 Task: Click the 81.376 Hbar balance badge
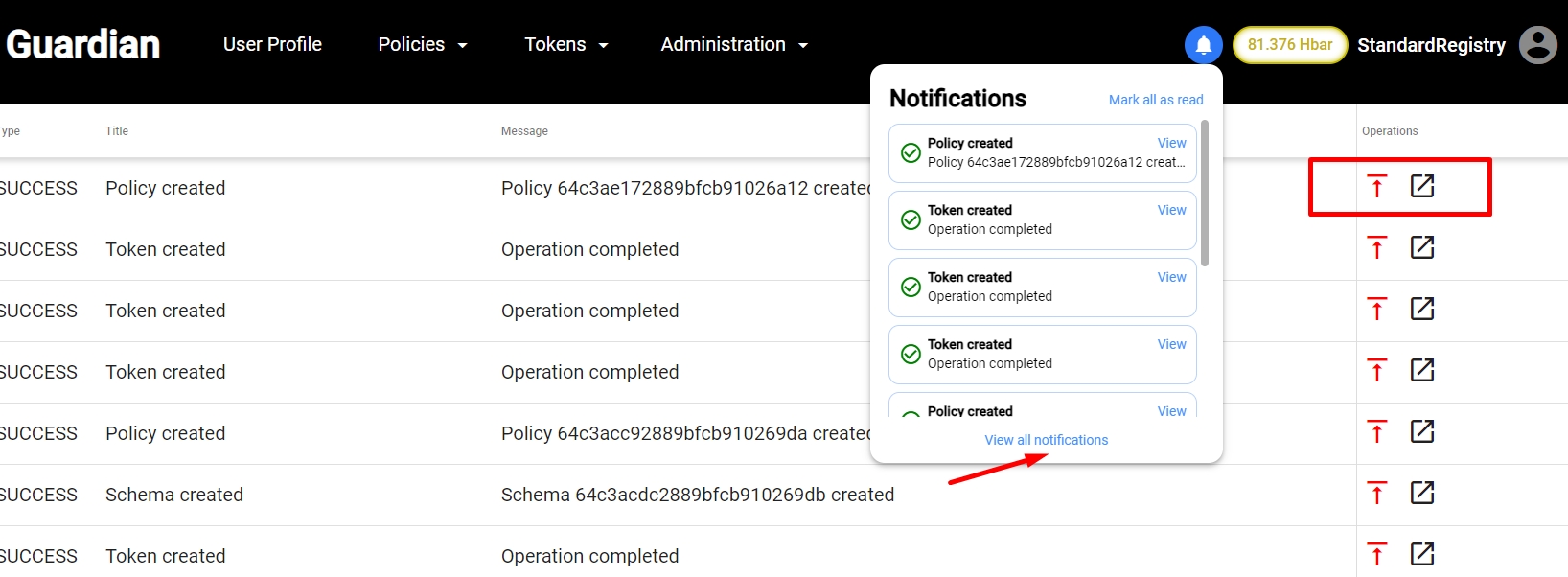coord(1289,45)
